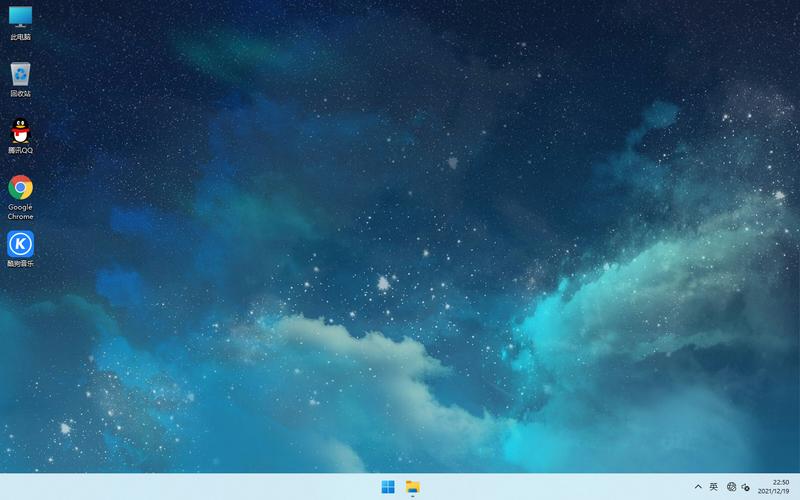Select the Google Chrome desktop shortcut icon
This screenshot has width=800, height=500.
(x=20, y=187)
